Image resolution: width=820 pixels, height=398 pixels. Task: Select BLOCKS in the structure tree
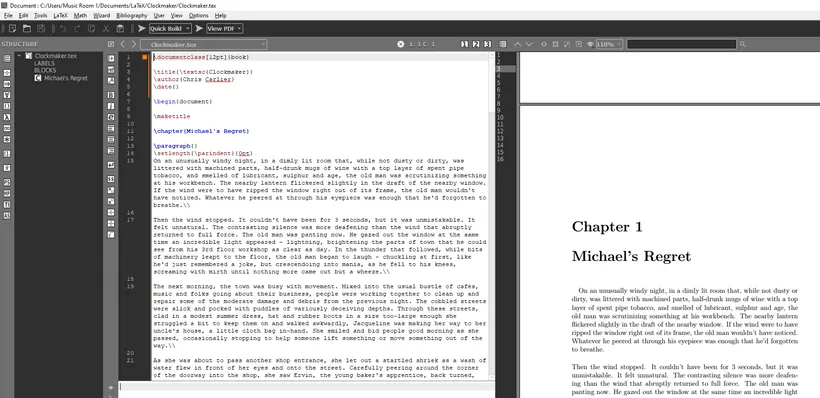[x=45, y=70]
